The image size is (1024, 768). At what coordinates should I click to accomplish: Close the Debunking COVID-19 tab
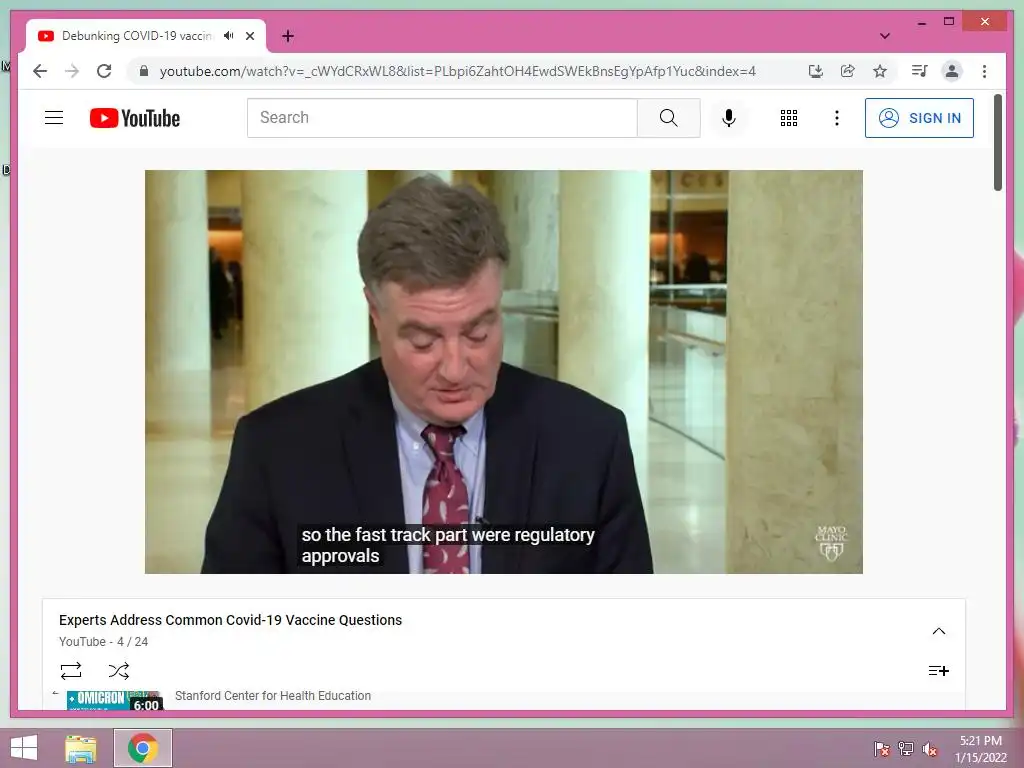coord(249,36)
